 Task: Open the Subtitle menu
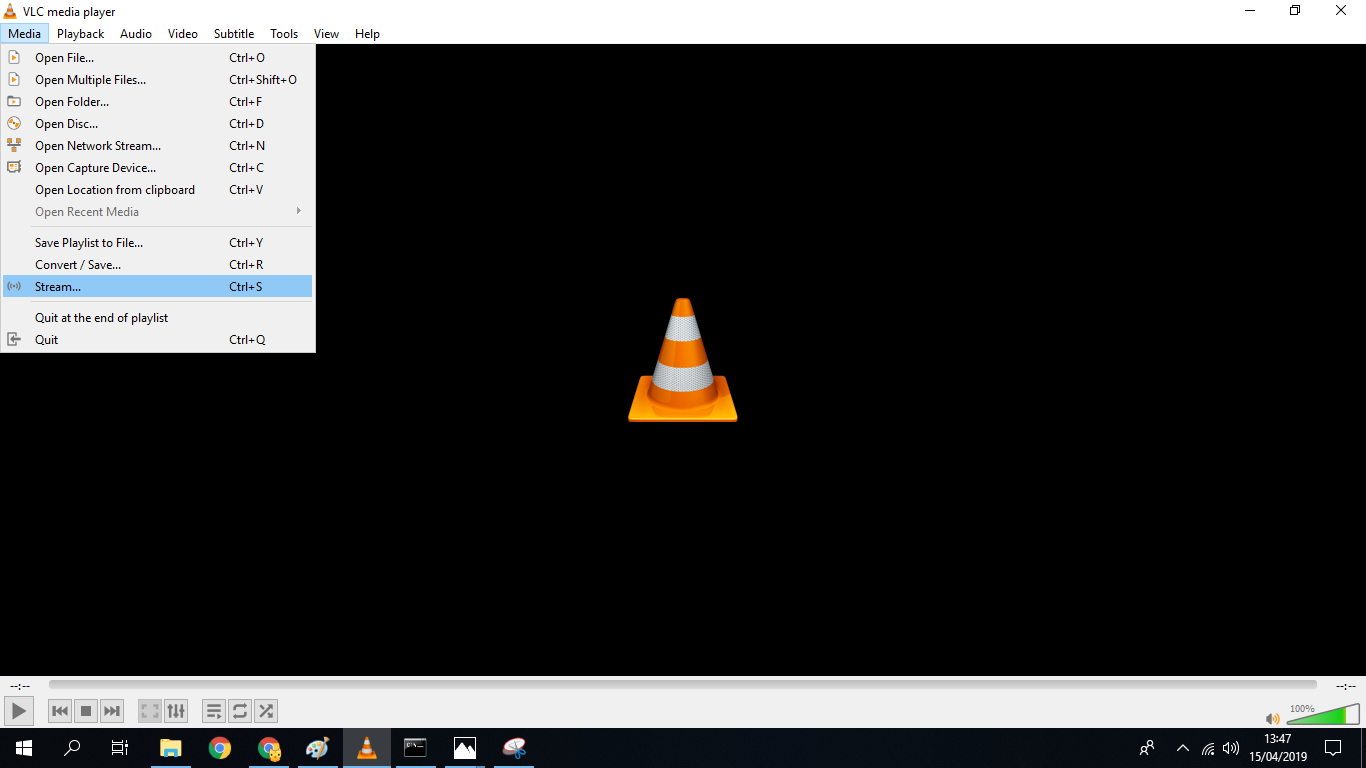tap(233, 33)
